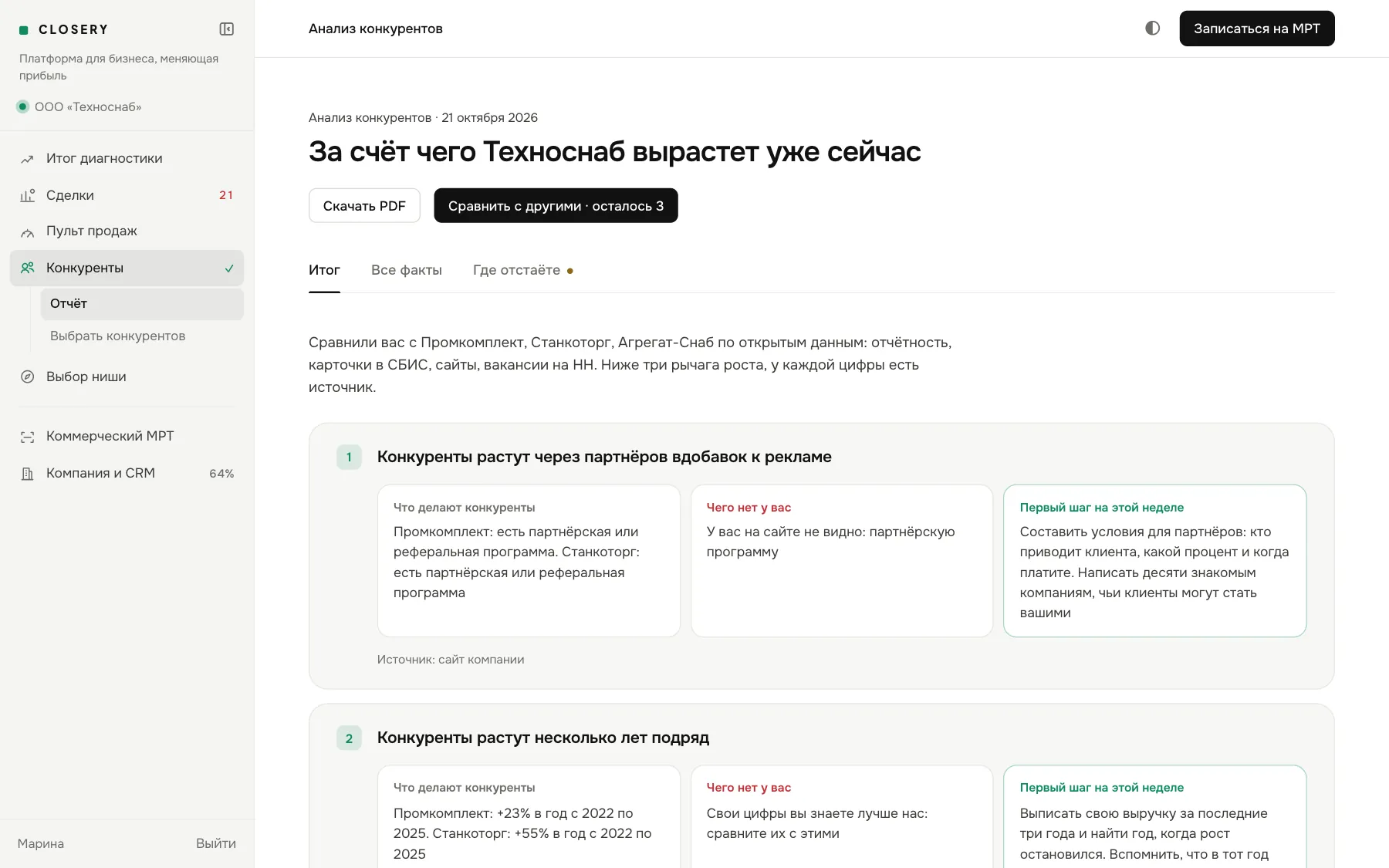Click the CLOSERY green logo square

click(x=23, y=29)
